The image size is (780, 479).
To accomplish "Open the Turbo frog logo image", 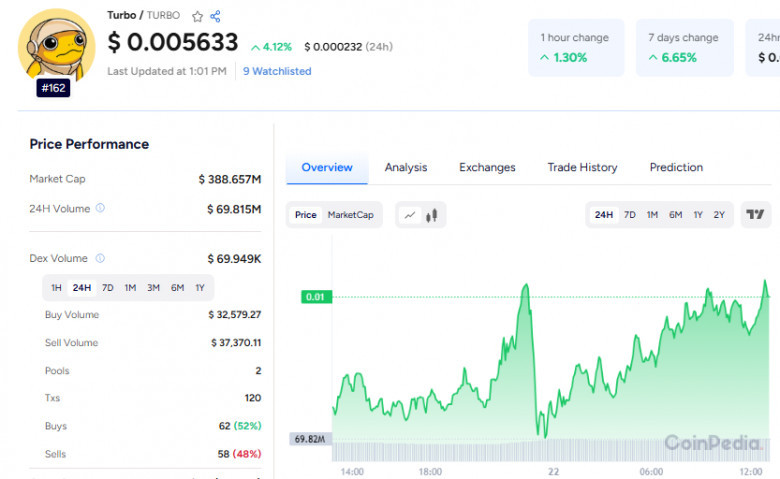I will pyautogui.click(x=56, y=44).
